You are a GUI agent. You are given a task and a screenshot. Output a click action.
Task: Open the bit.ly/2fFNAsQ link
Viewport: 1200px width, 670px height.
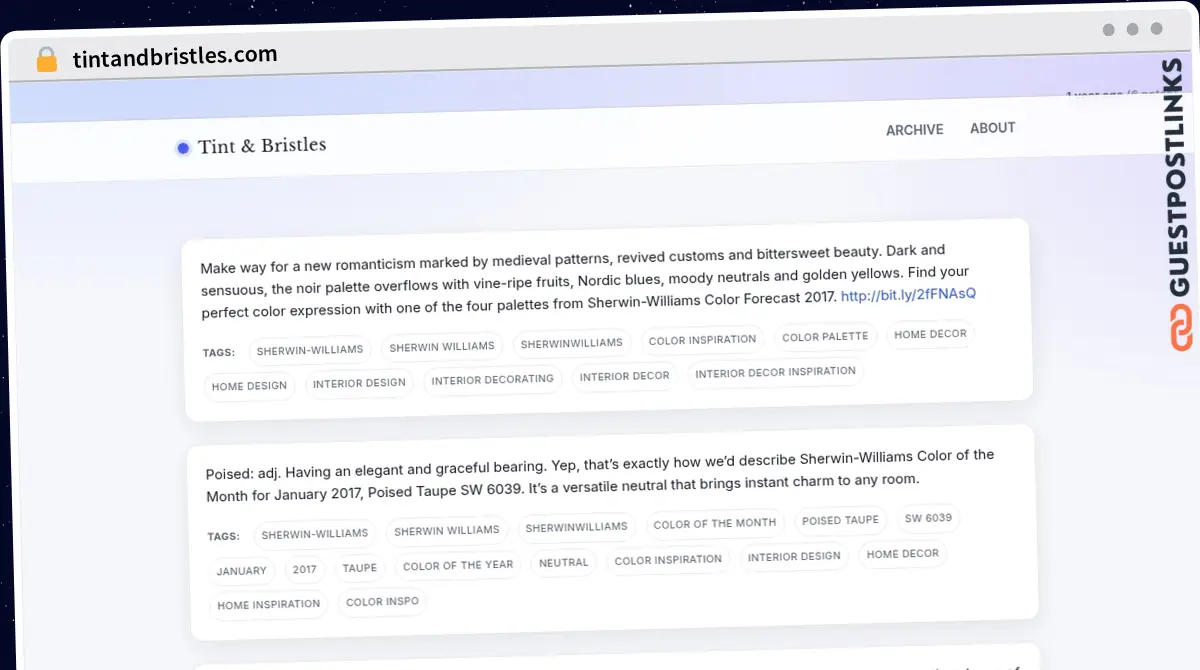(x=908, y=295)
